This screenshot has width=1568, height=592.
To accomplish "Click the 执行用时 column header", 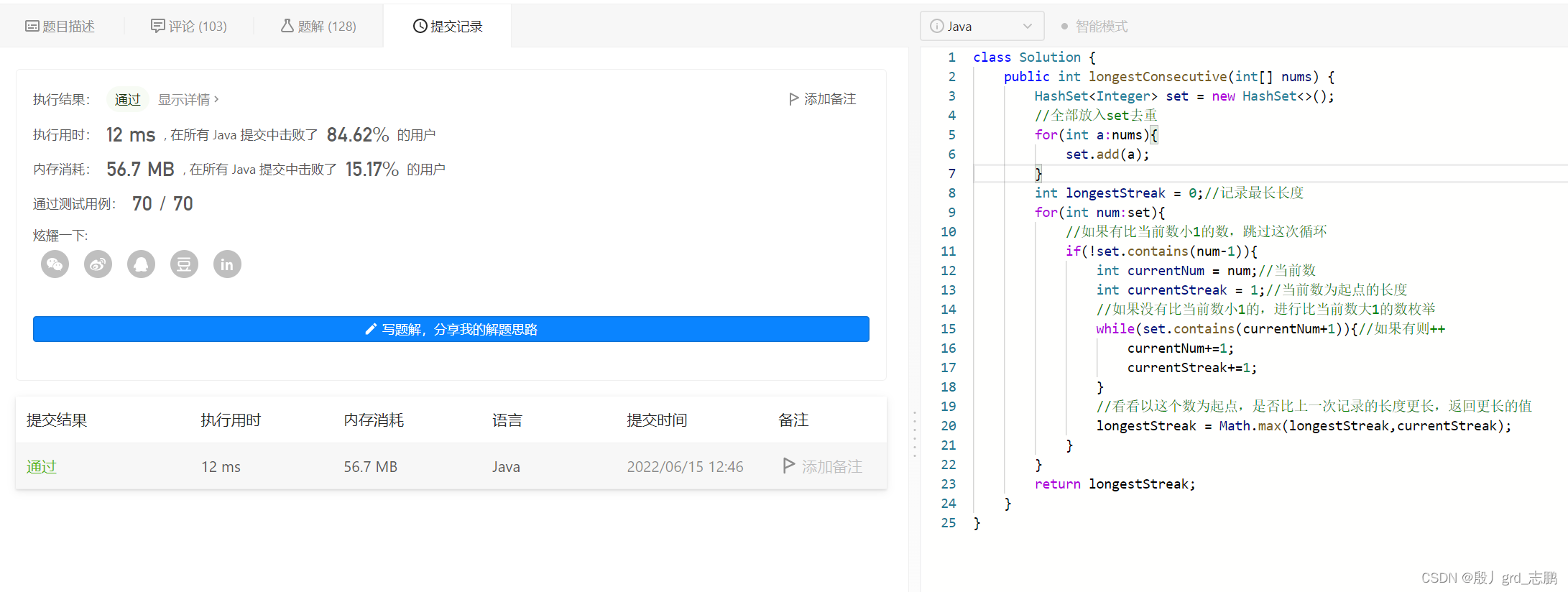I will (x=231, y=420).
